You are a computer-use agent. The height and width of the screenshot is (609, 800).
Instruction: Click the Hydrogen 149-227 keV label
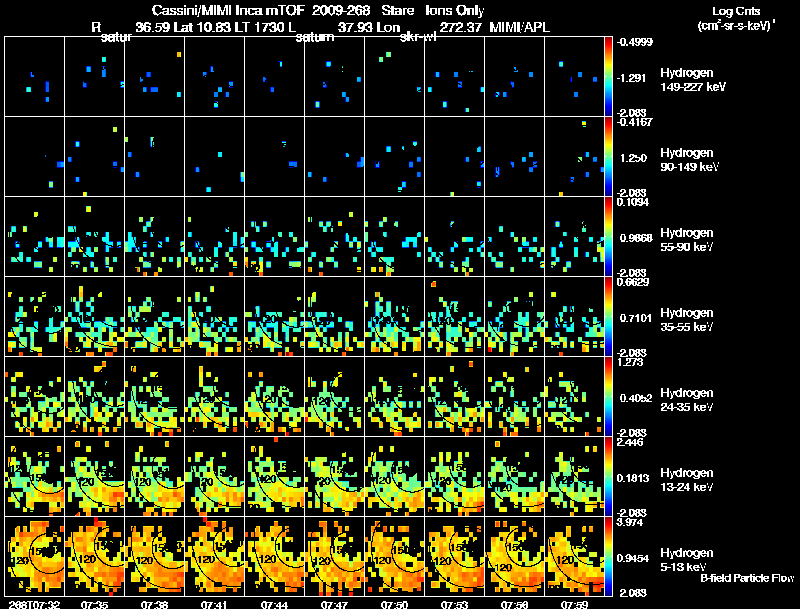point(693,80)
